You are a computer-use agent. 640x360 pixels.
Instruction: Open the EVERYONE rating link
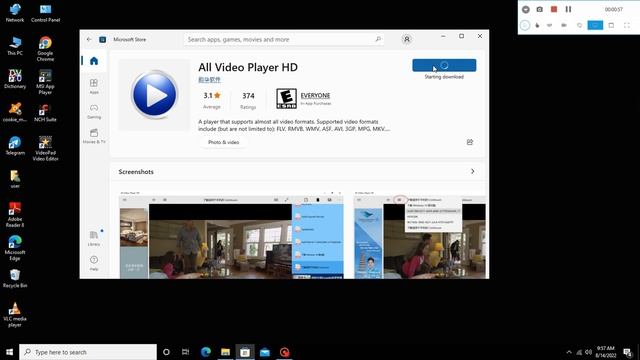[x=315, y=96]
